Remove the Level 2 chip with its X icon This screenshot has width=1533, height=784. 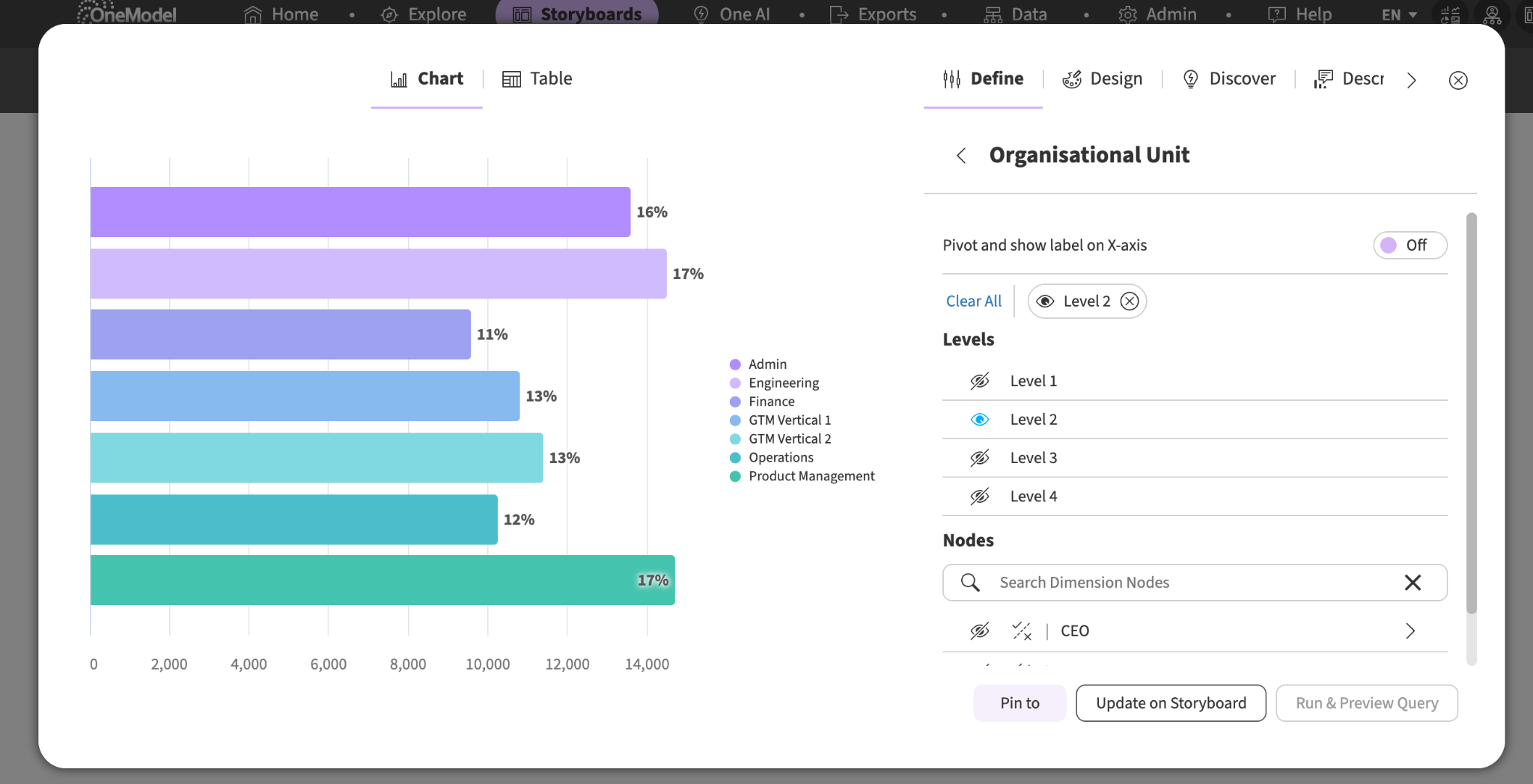pyautogui.click(x=1130, y=301)
